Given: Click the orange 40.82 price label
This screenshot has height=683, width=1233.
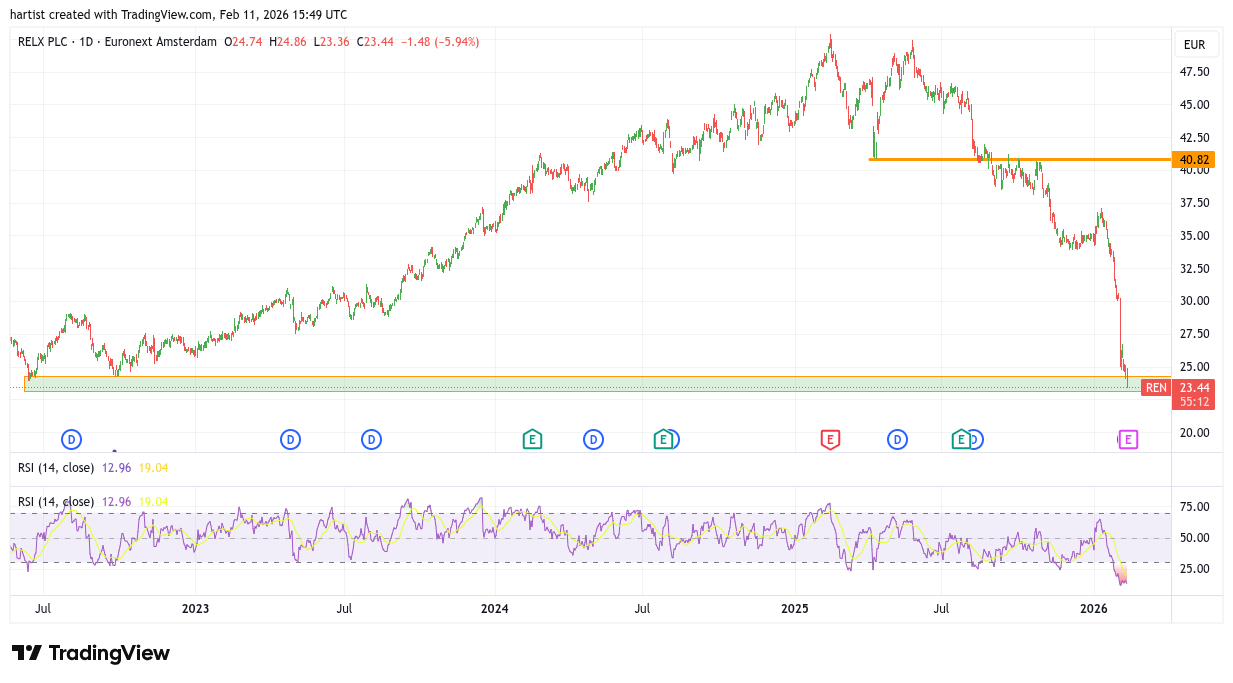Looking at the screenshot, I should (x=1195, y=160).
